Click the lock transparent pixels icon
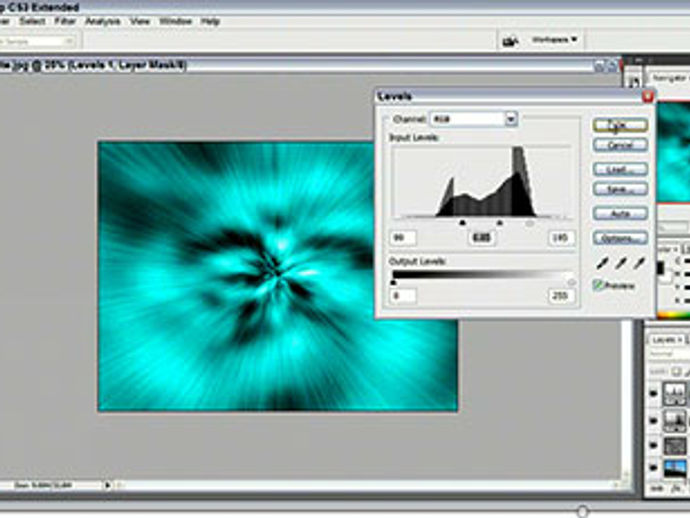Viewport: 690px width, 518px height. click(x=678, y=372)
